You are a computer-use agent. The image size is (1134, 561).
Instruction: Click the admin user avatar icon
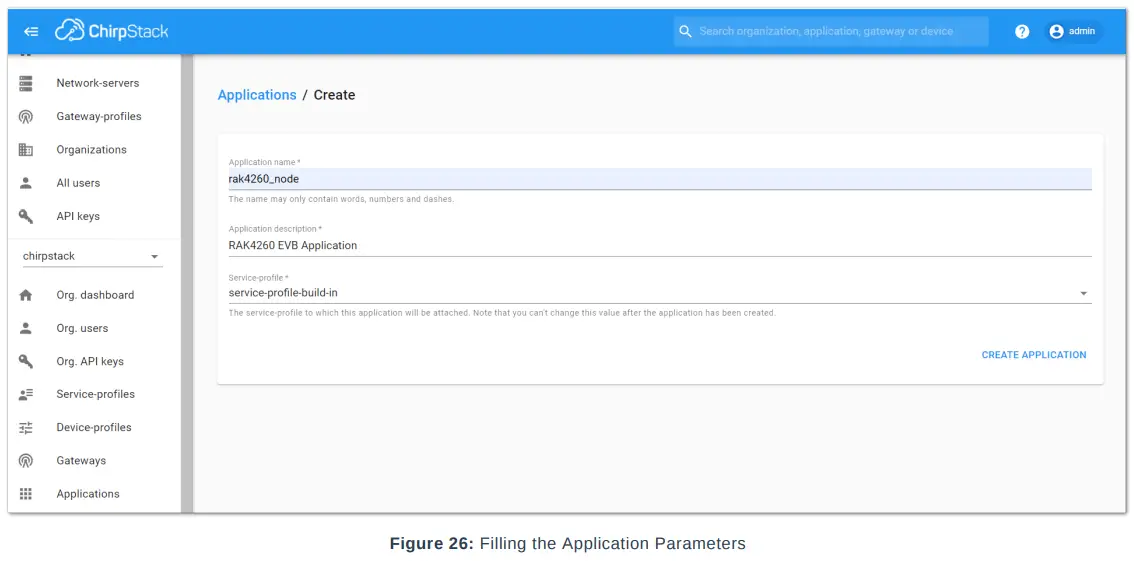(x=1057, y=32)
